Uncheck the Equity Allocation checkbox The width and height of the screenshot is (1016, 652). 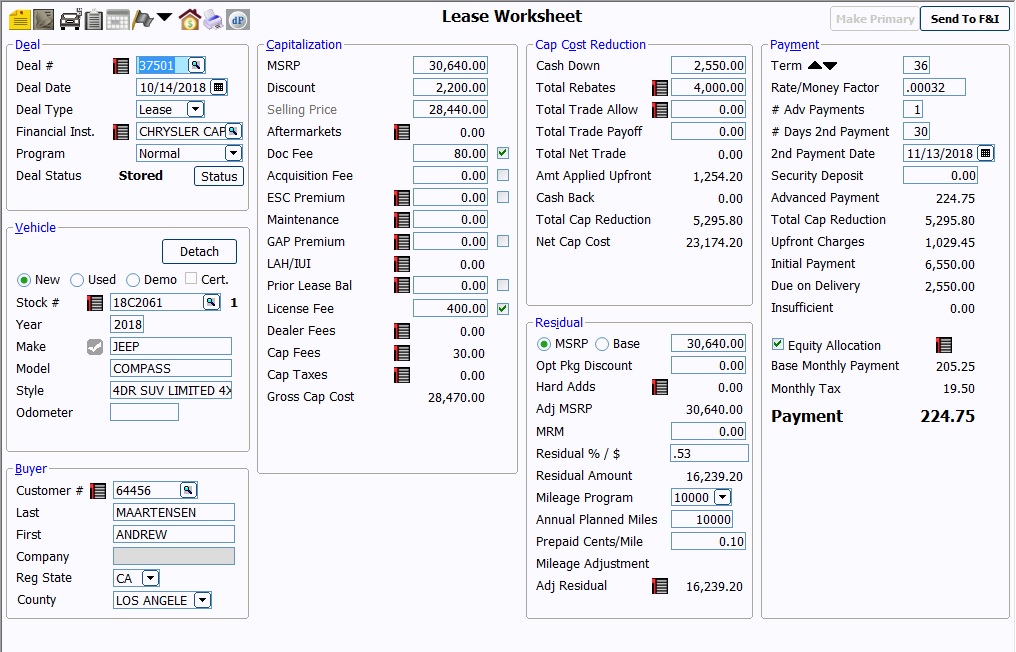[x=778, y=344]
